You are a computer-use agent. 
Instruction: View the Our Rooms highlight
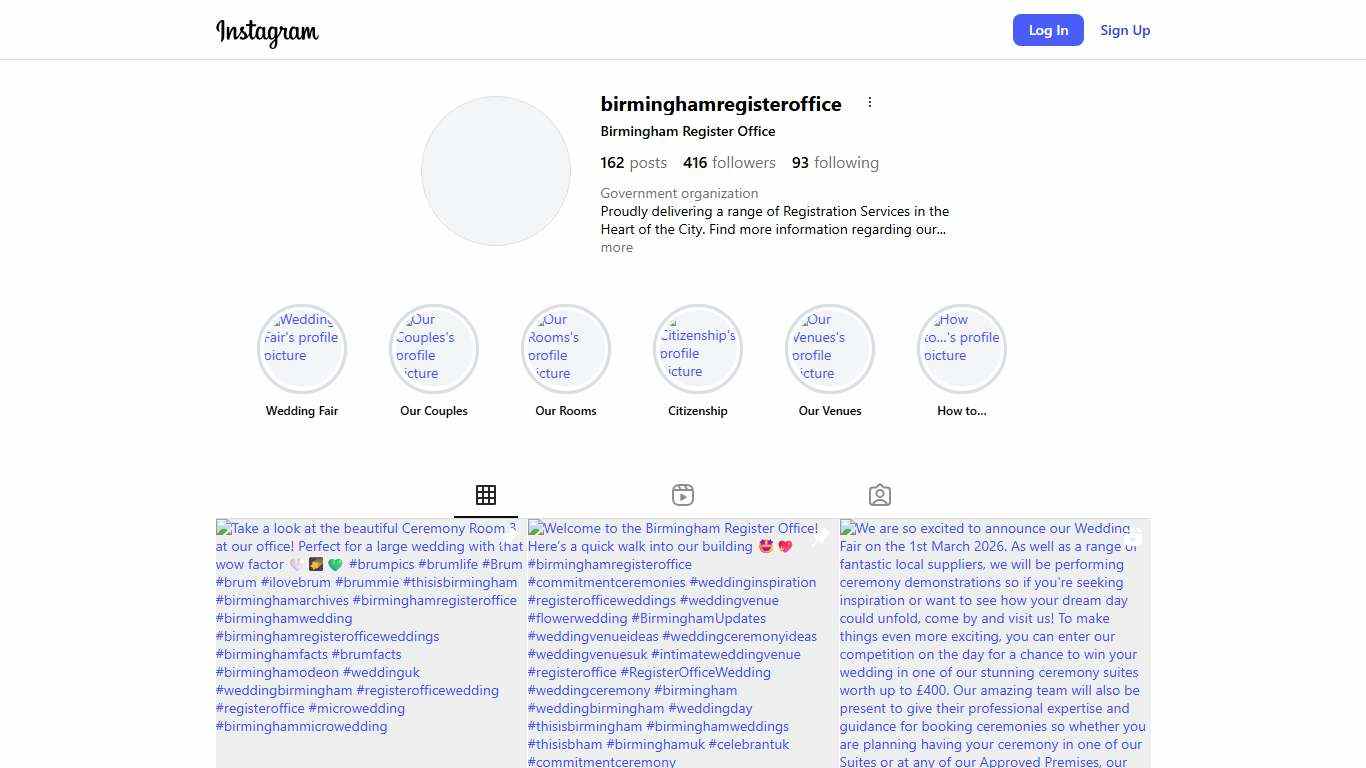[x=566, y=349]
